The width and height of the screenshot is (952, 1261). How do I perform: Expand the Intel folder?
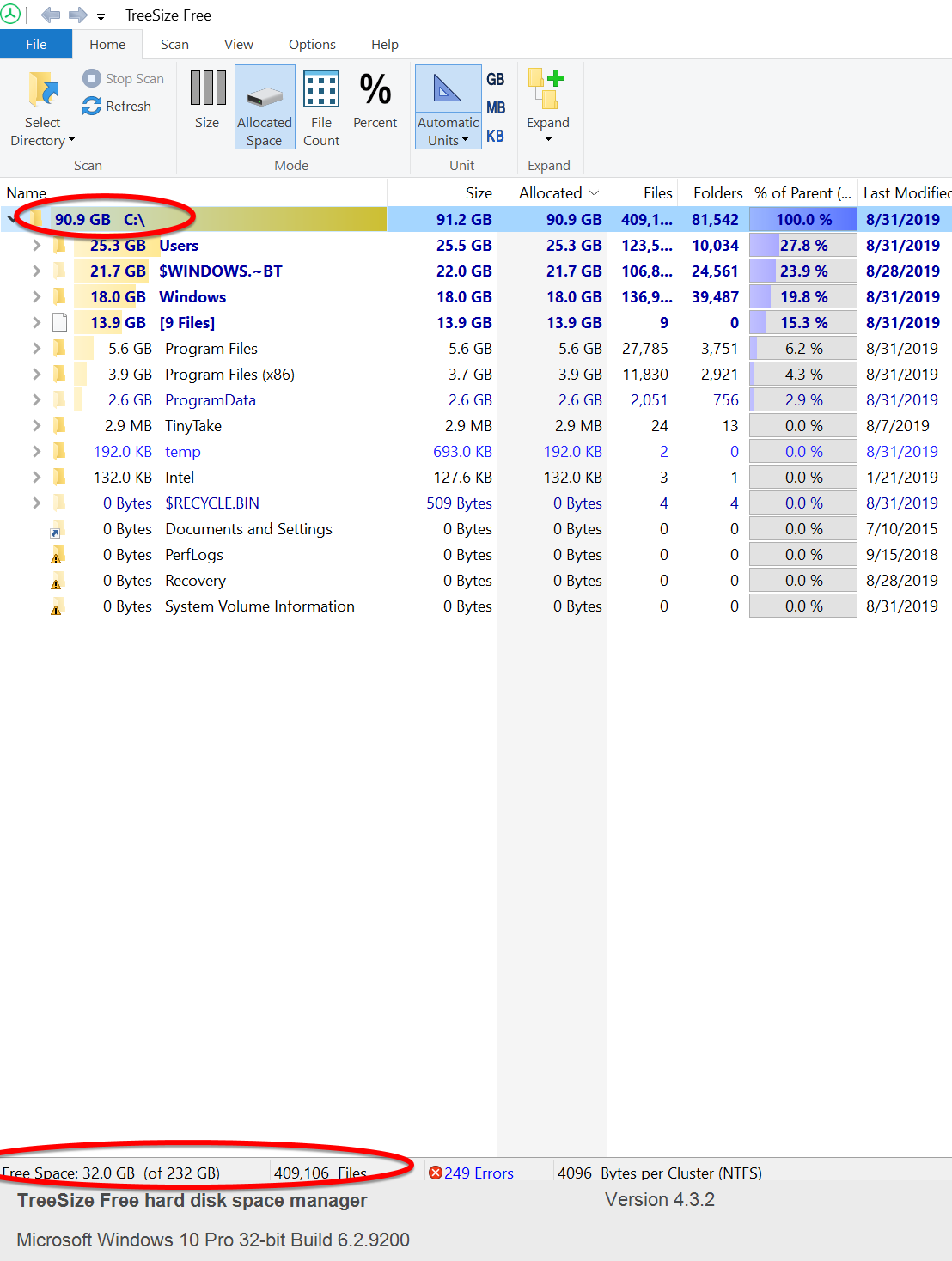tap(36, 478)
